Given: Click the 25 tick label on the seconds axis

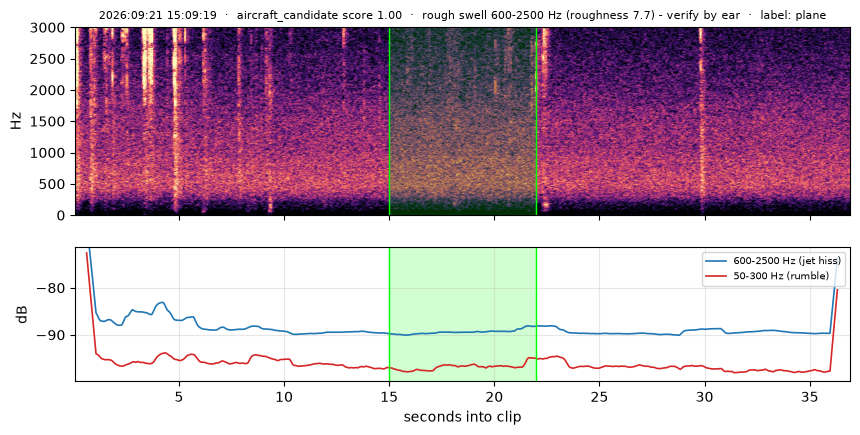Looking at the screenshot, I should coord(599,397).
